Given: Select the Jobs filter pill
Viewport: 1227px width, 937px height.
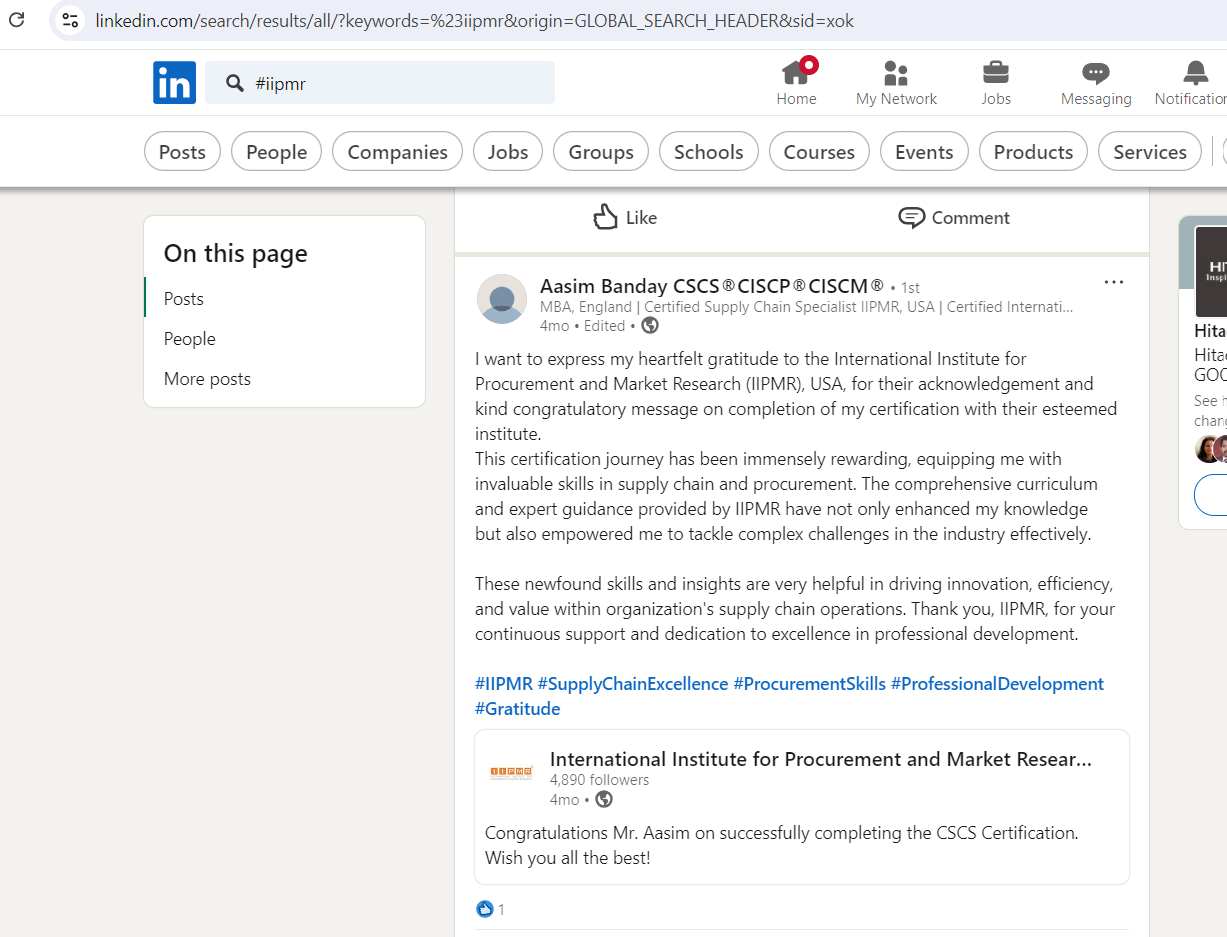Looking at the screenshot, I should 508,152.
